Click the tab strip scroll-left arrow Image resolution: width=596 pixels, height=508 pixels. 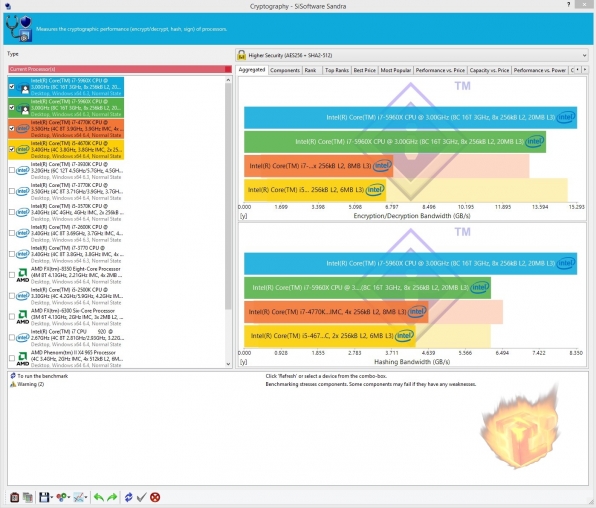point(578,70)
